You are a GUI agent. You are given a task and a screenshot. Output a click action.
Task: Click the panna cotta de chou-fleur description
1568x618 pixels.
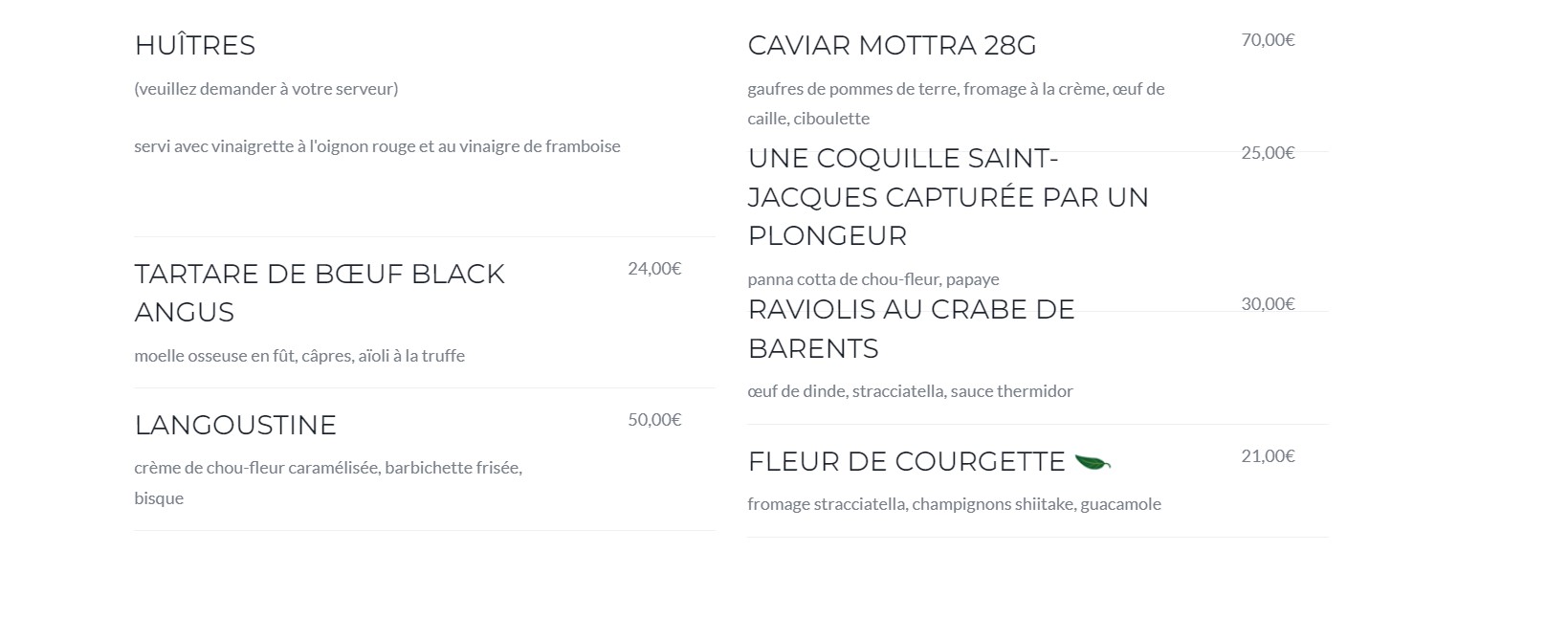tap(873, 279)
